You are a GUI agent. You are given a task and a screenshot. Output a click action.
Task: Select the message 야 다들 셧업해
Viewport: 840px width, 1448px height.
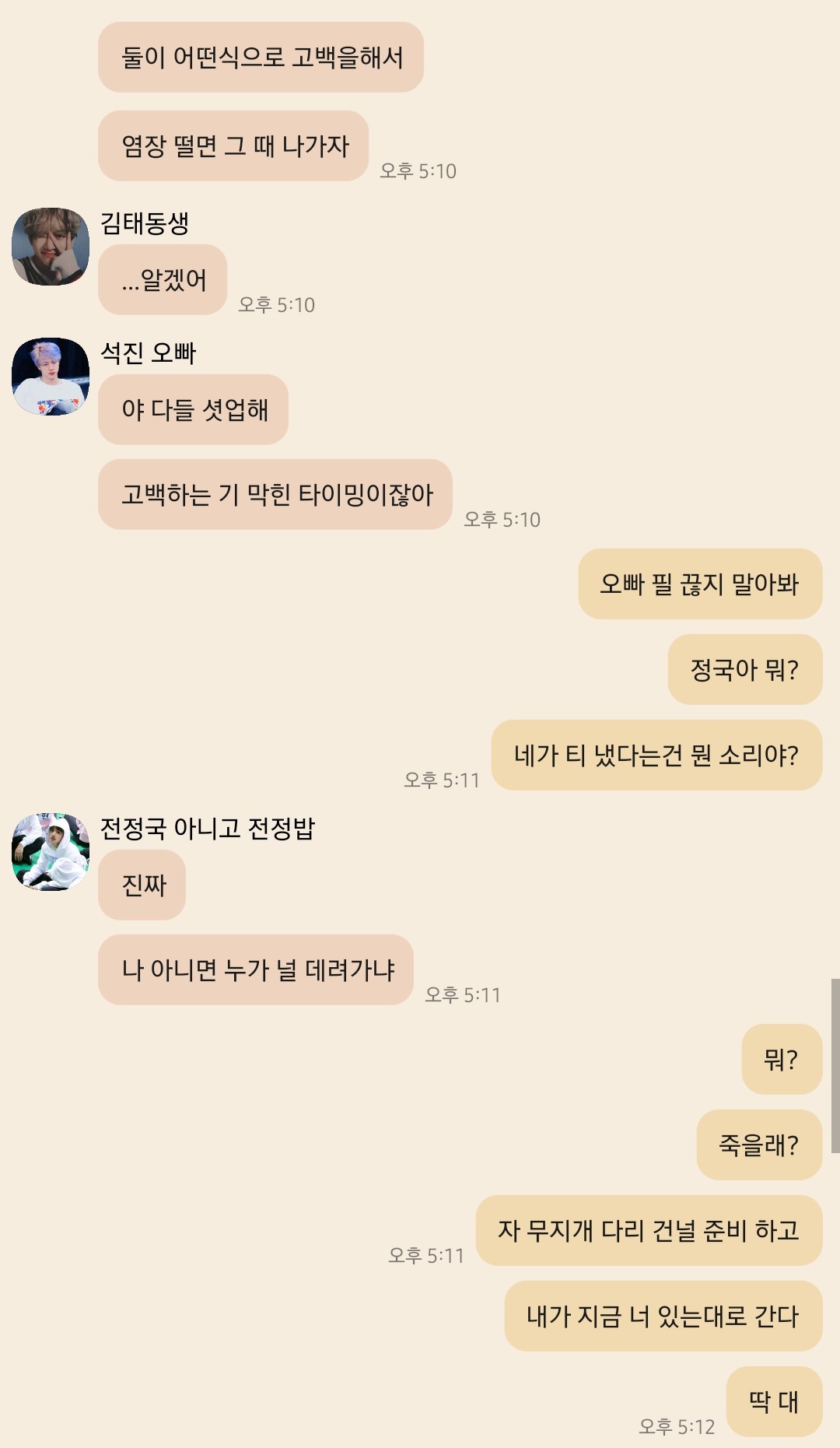click(x=193, y=409)
